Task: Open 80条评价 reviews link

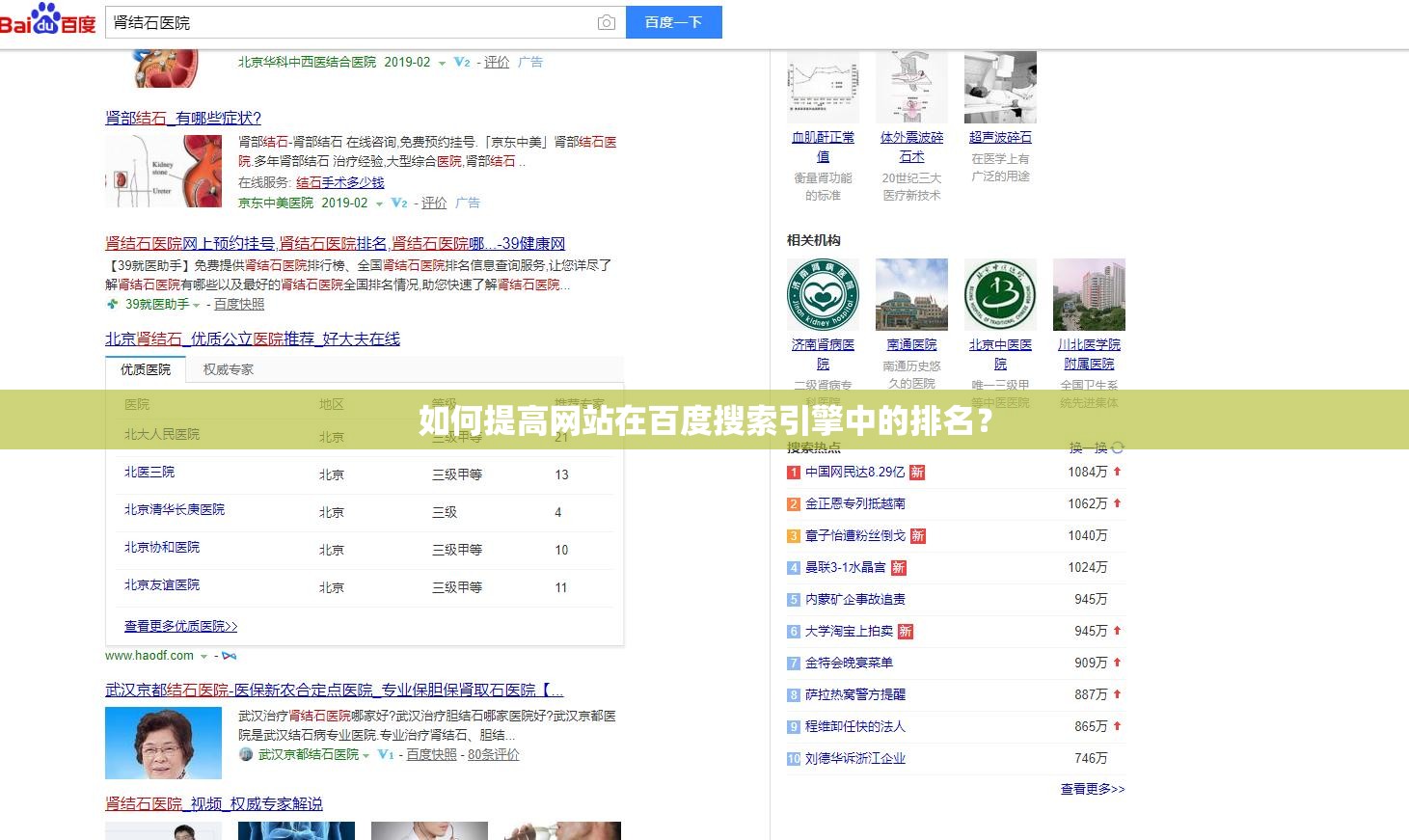Action: (494, 754)
